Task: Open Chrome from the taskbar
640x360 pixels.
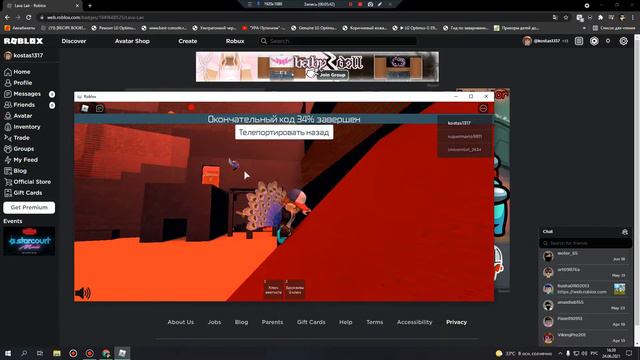Action: tap(106, 353)
